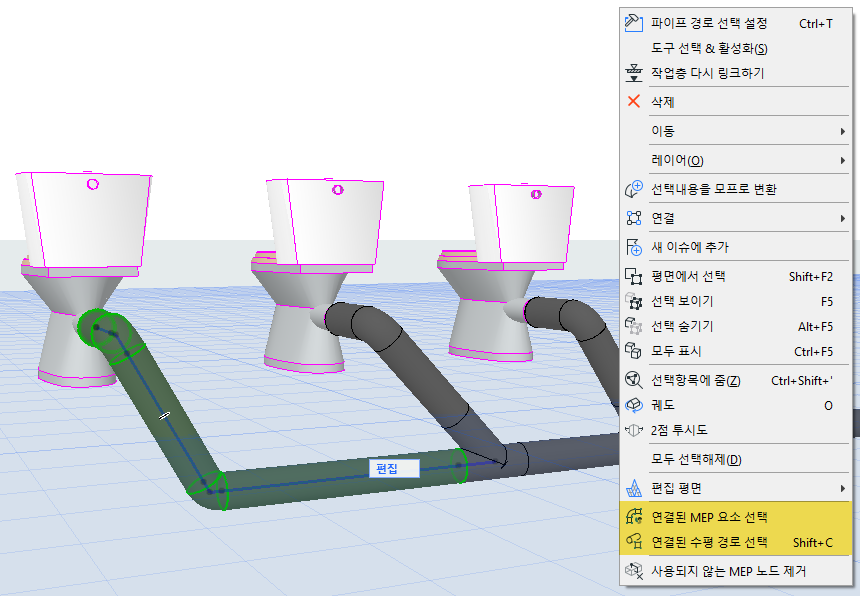Open the 이동 menu entry

coord(735,132)
